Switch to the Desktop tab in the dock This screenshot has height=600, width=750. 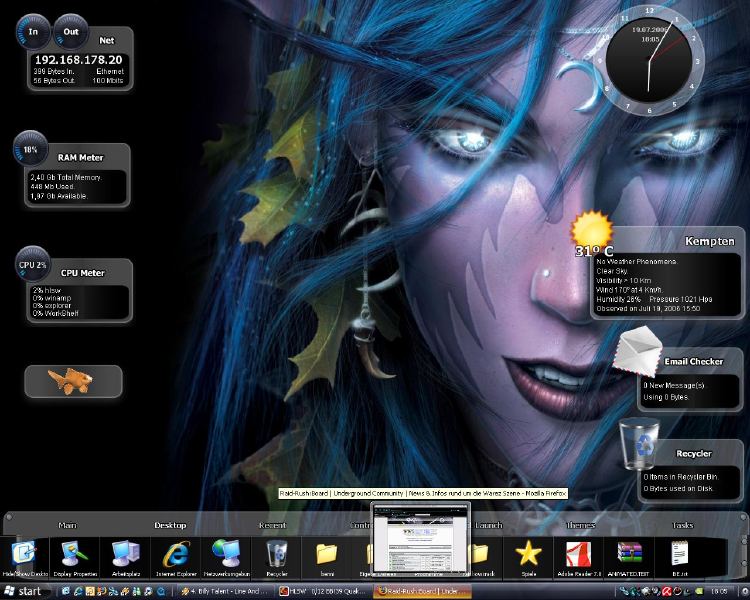coord(170,525)
